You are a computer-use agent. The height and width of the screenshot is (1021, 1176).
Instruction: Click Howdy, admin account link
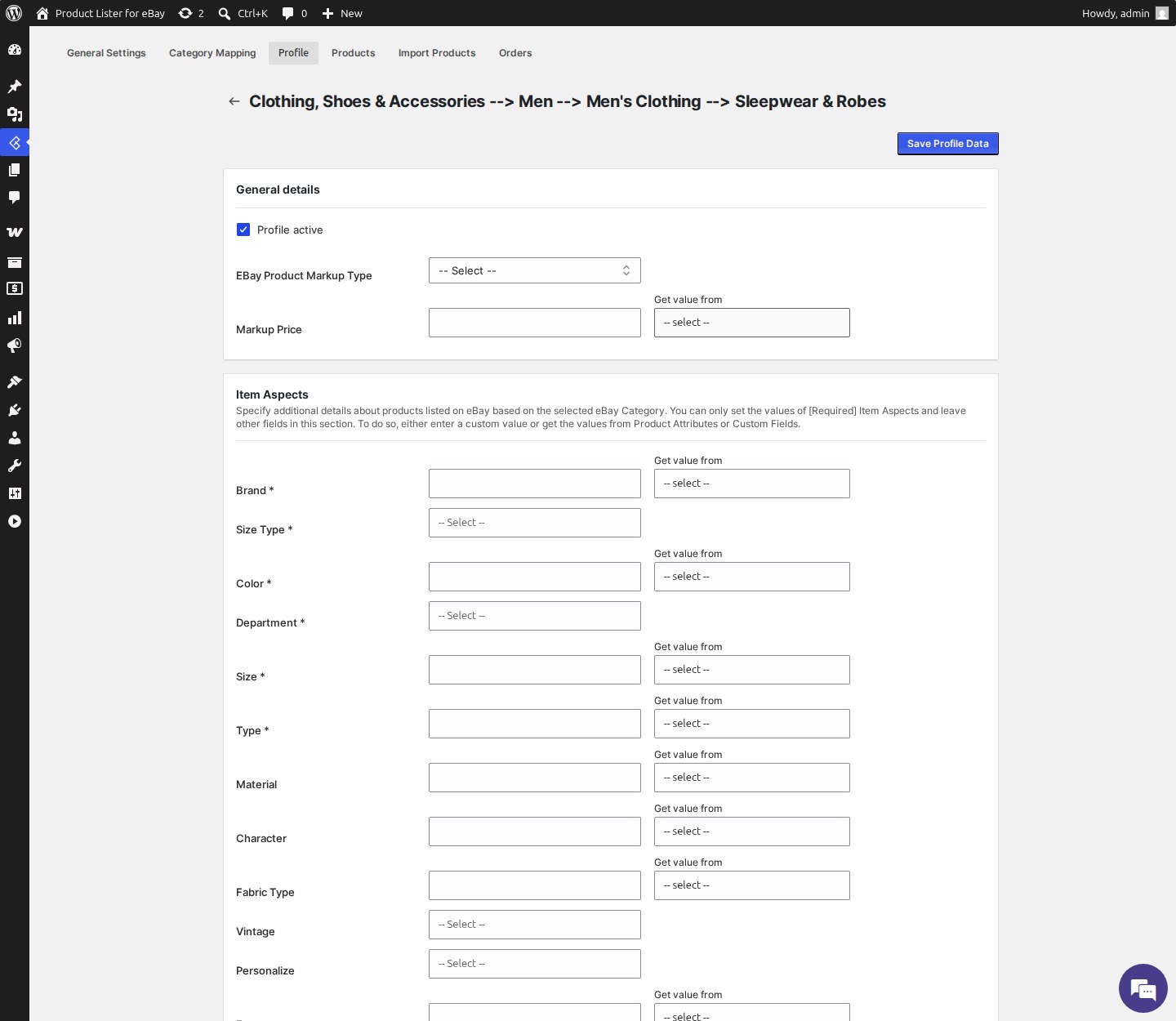(x=1116, y=13)
